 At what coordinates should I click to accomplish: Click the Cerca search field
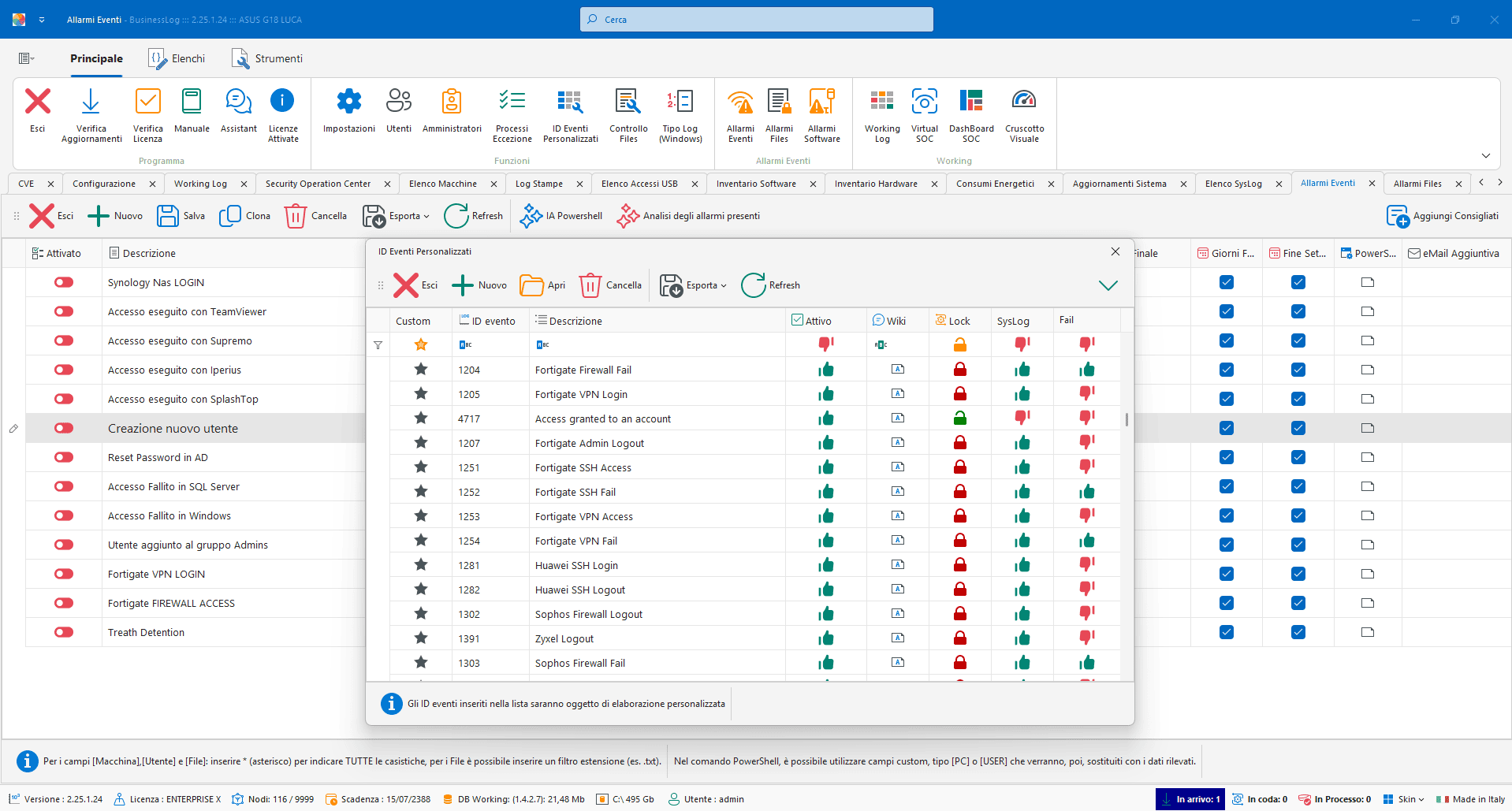[757, 20]
